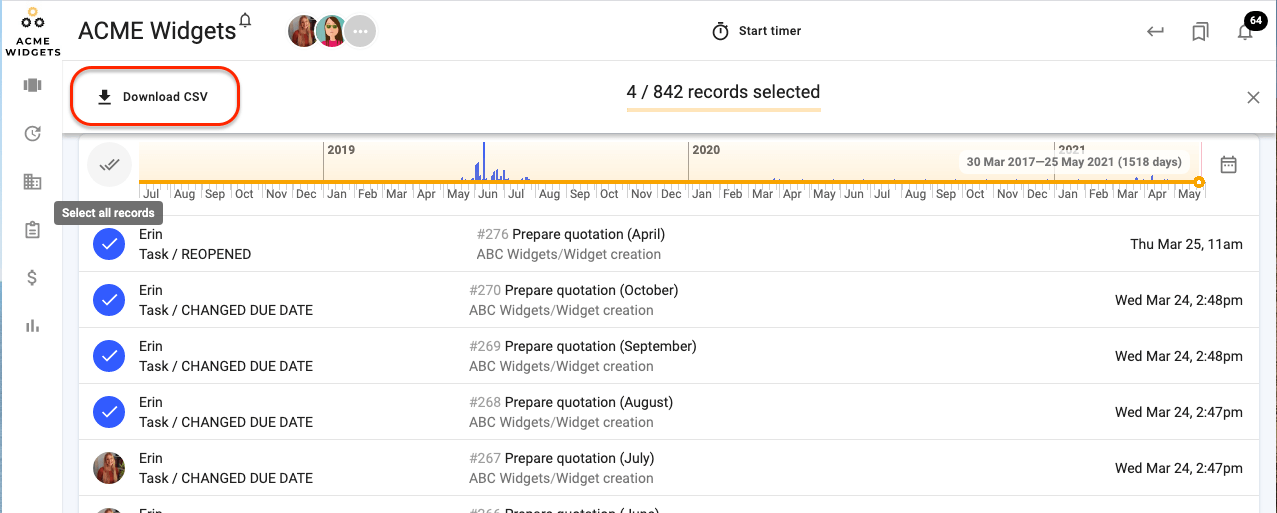Screen dimensions: 1277x513
Task: Click the reply arrow icon in header
Action: click(1155, 31)
